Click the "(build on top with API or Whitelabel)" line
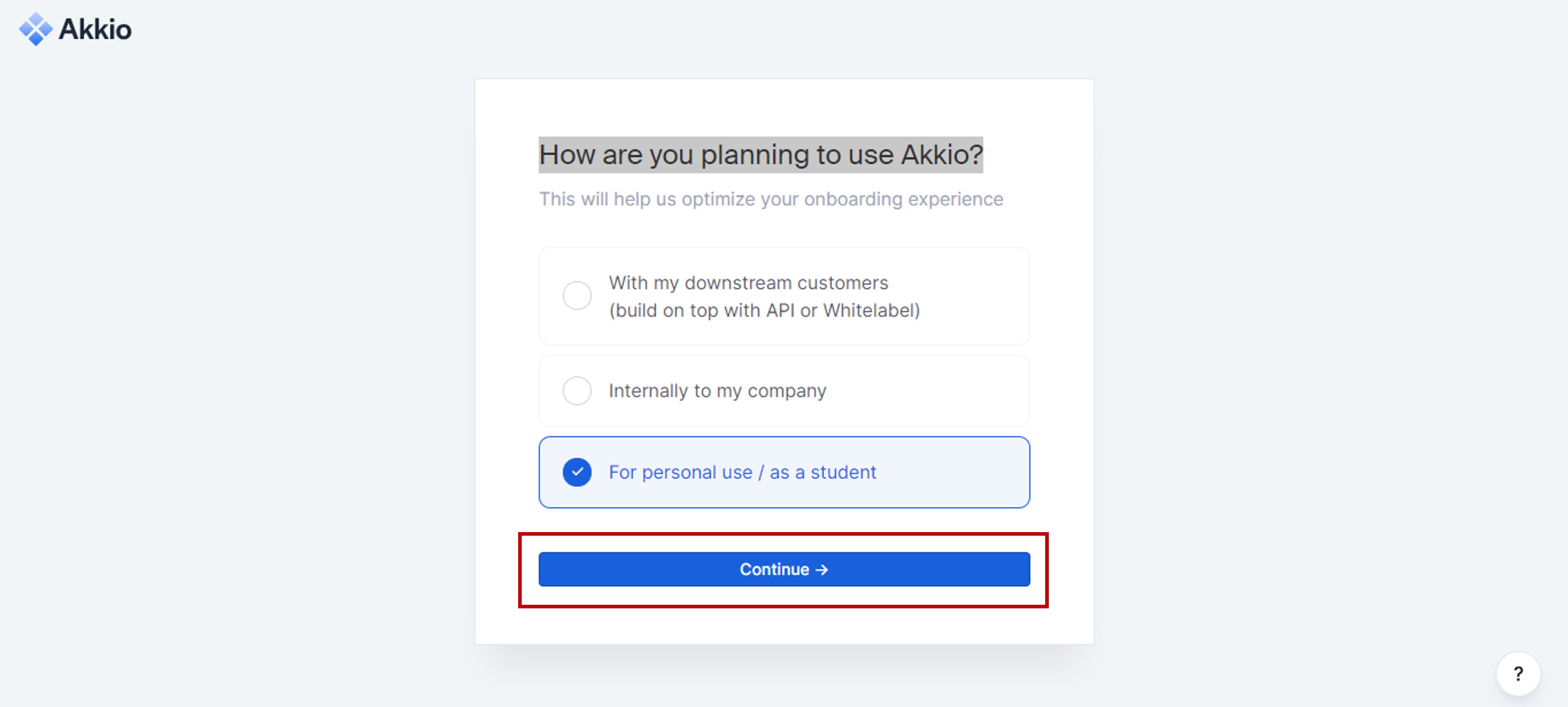The width and height of the screenshot is (1568, 707). (764, 310)
